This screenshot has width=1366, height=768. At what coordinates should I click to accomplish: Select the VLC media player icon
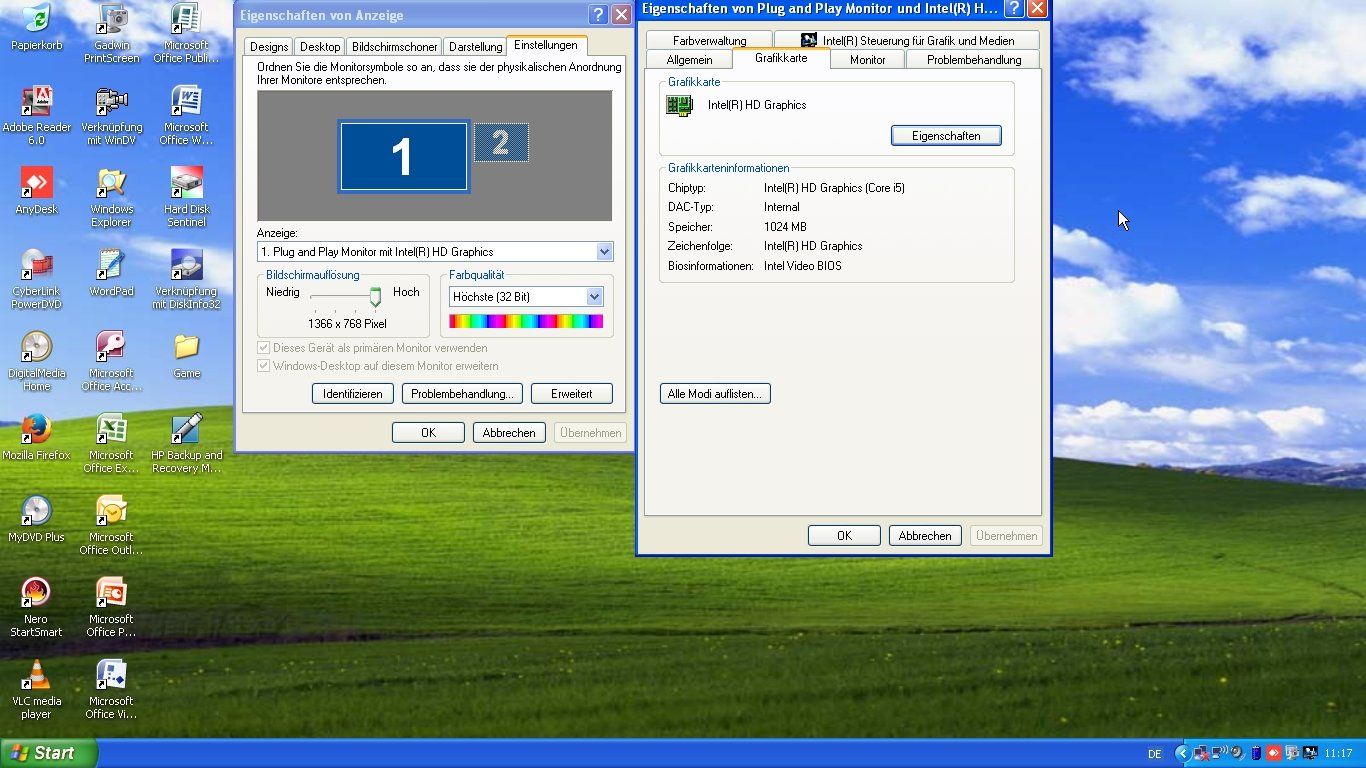(x=36, y=690)
